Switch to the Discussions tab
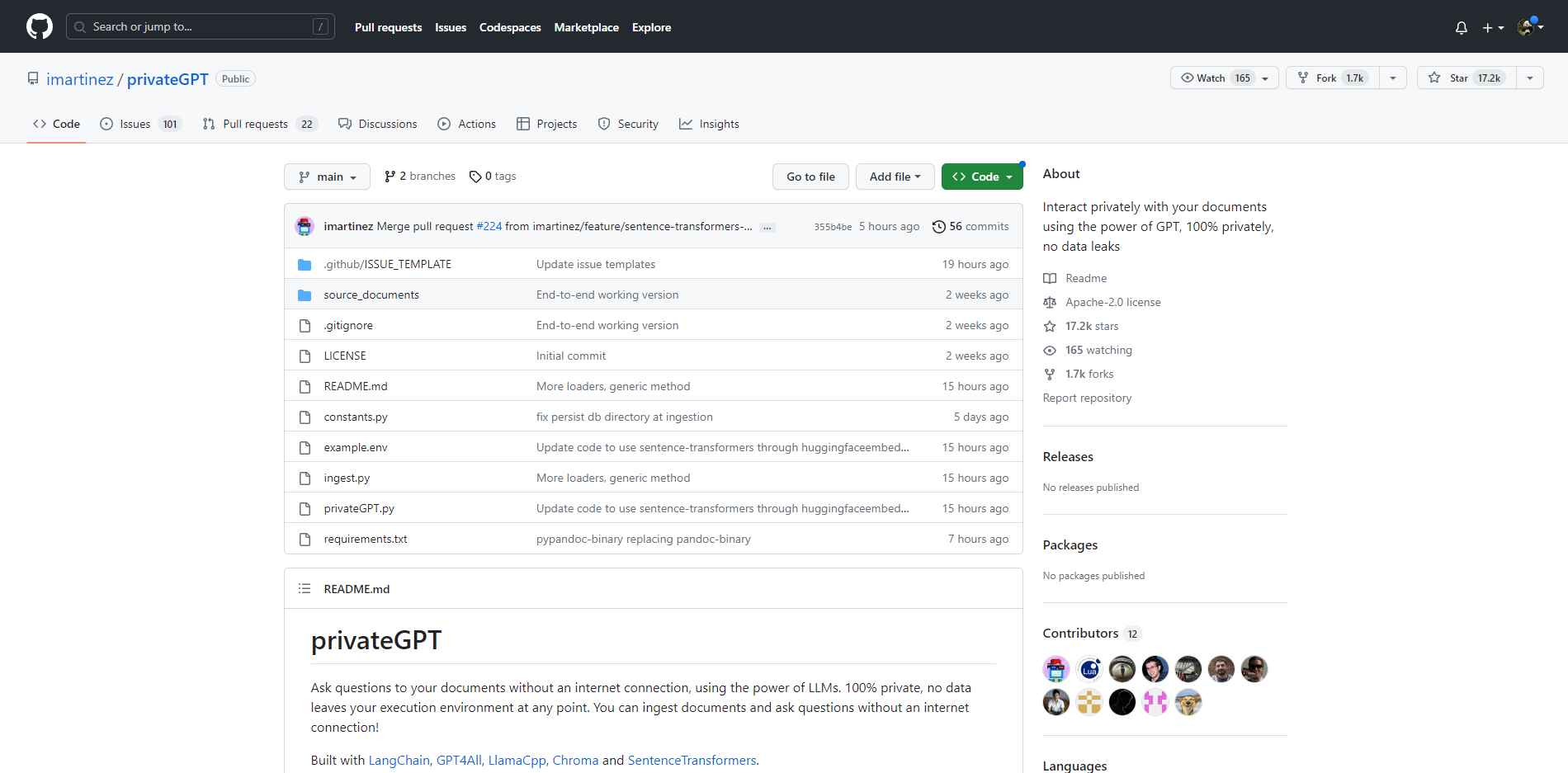Viewport: 1568px width, 773px height. (x=377, y=124)
